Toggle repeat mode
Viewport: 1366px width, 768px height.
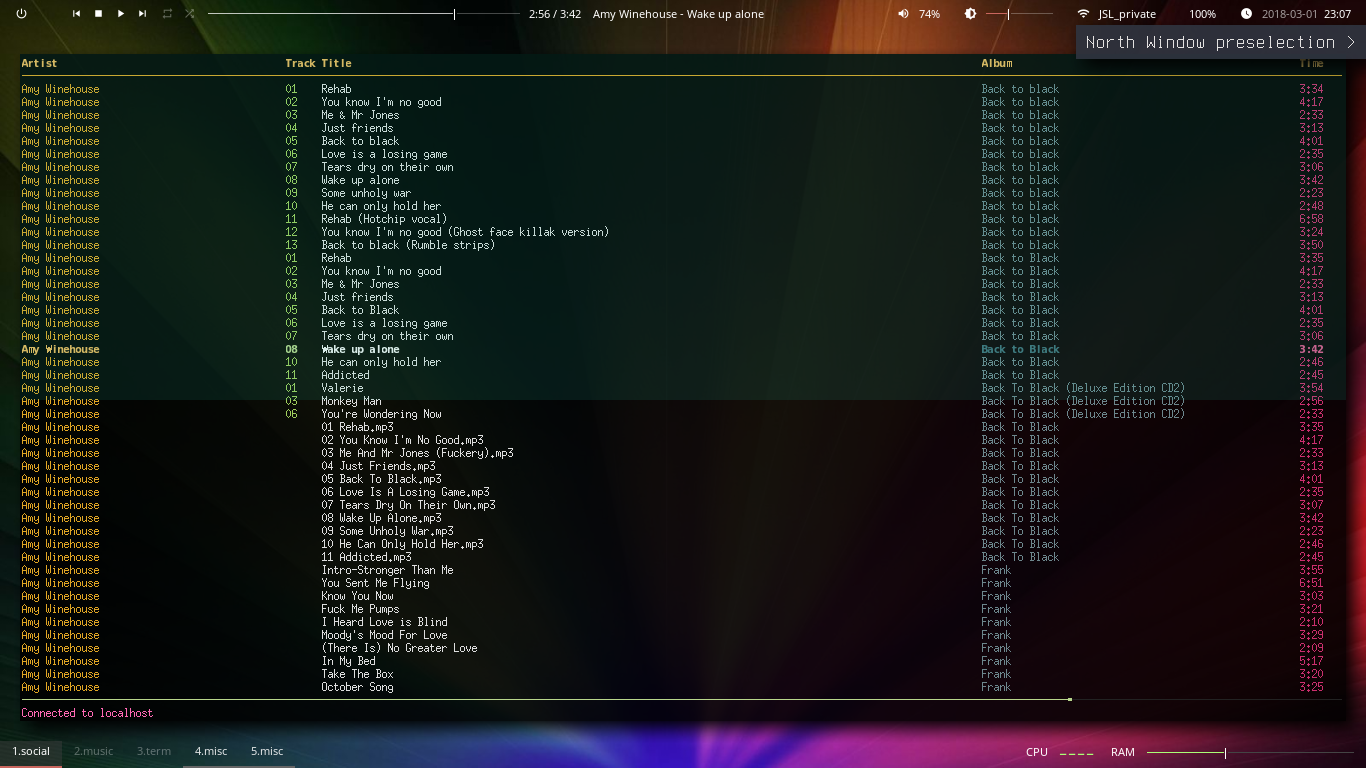[167, 14]
